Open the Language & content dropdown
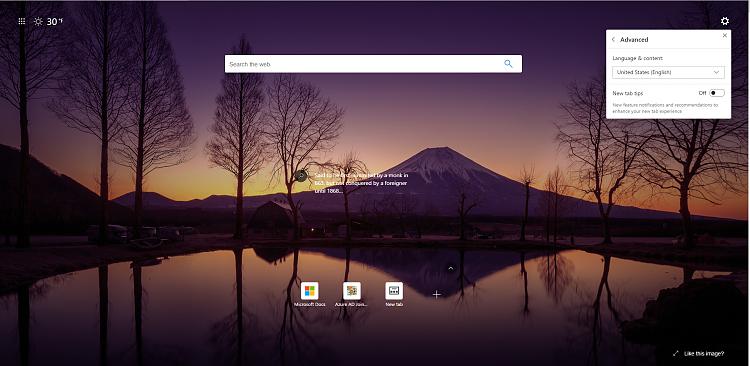Viewport: 750px width, 366px height. (x=668, y=72)
